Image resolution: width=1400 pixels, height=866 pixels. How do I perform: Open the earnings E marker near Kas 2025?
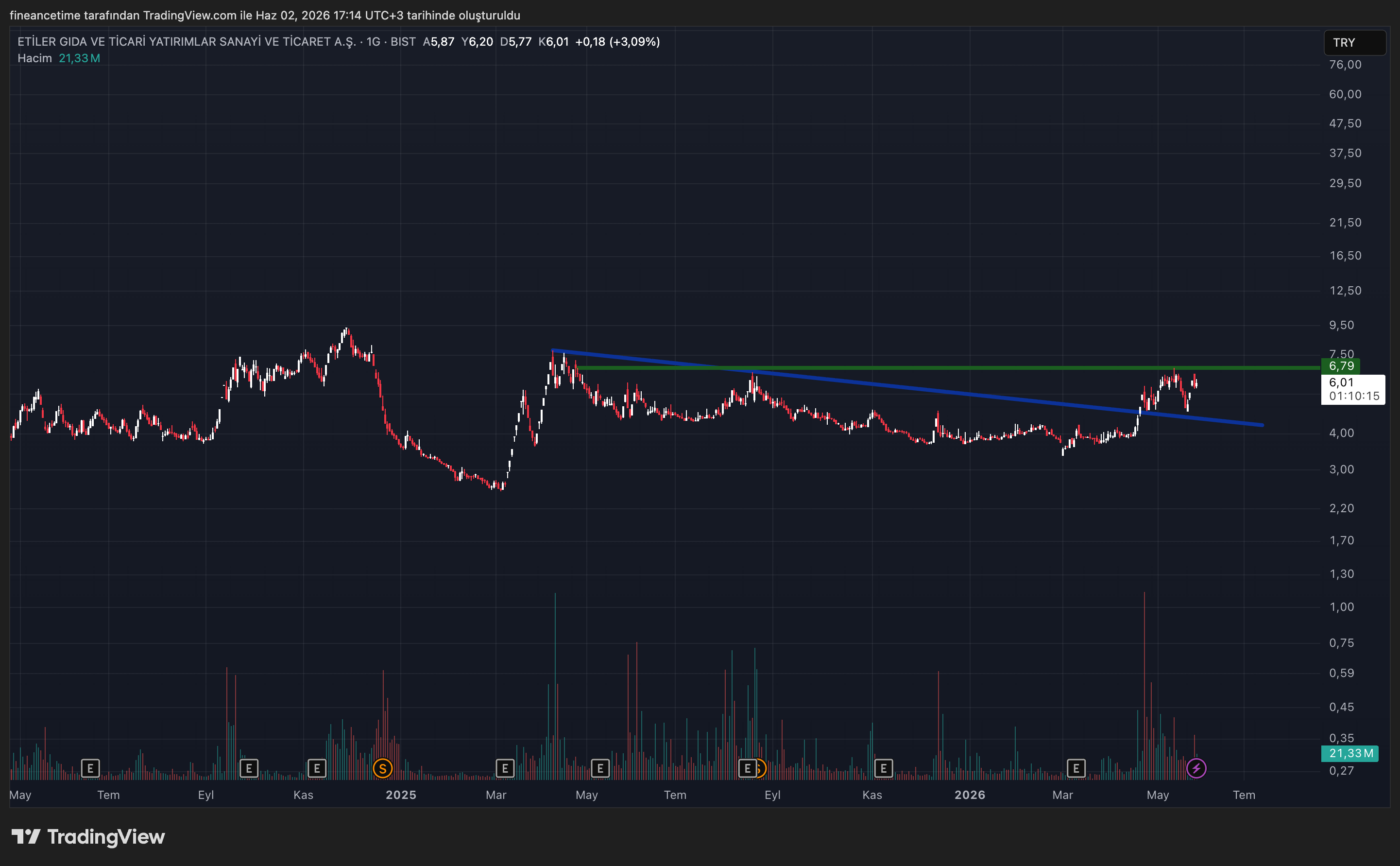(883, 768)
